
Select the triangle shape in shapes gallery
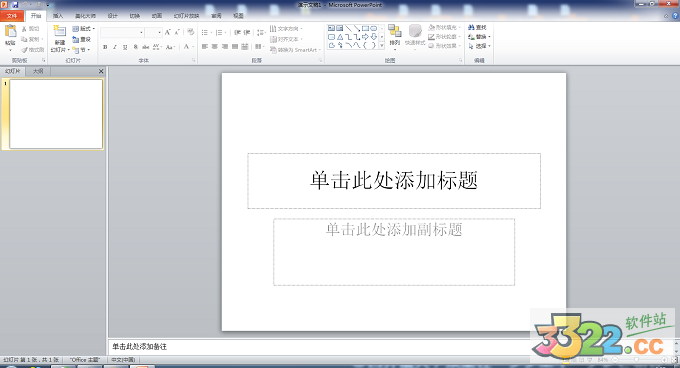[x=340, y=37]
